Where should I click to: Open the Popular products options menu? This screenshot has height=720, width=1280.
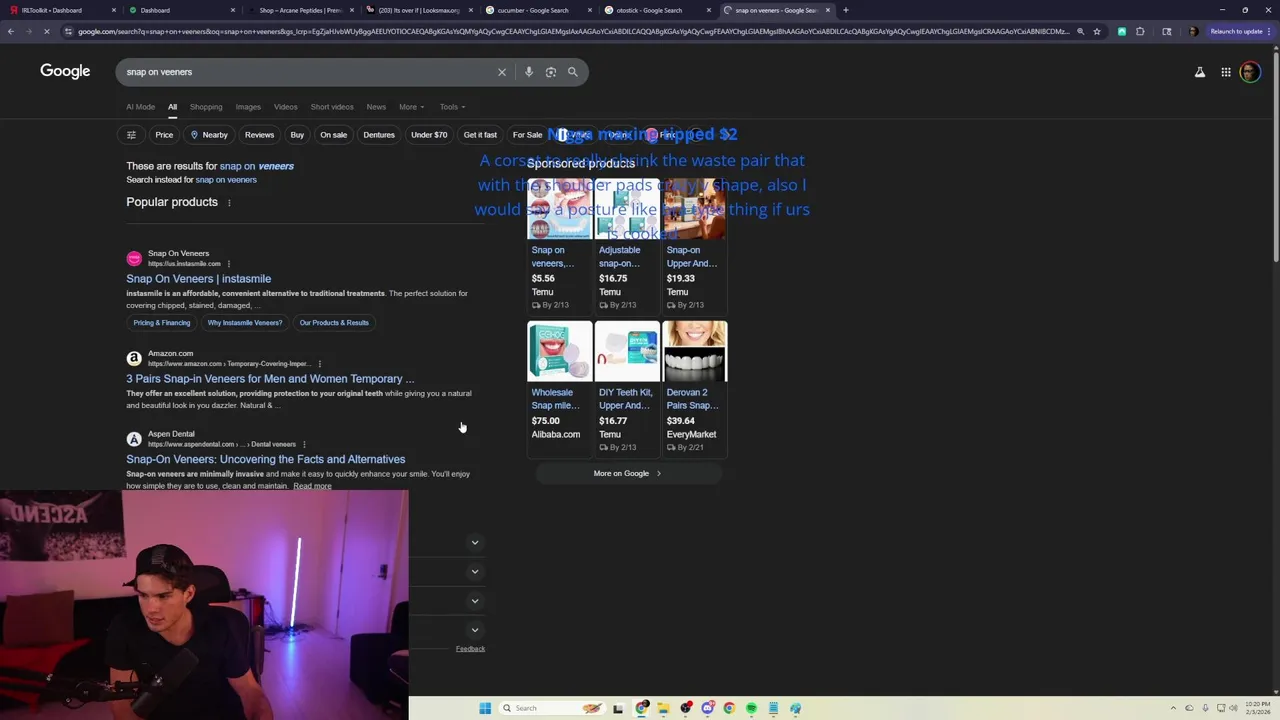point(229,203)
